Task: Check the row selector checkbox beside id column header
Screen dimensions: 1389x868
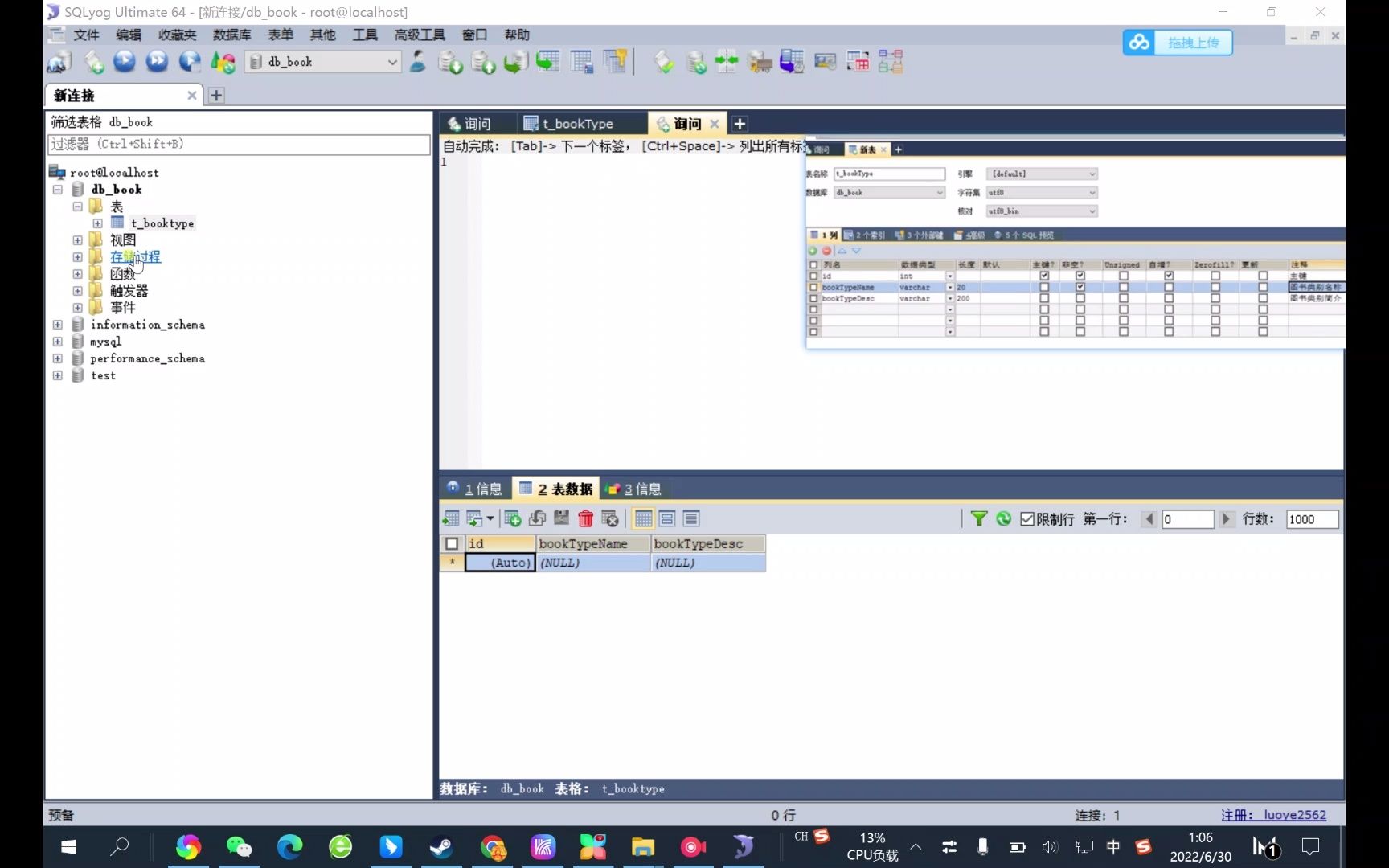Action: [x=452, y=543]
